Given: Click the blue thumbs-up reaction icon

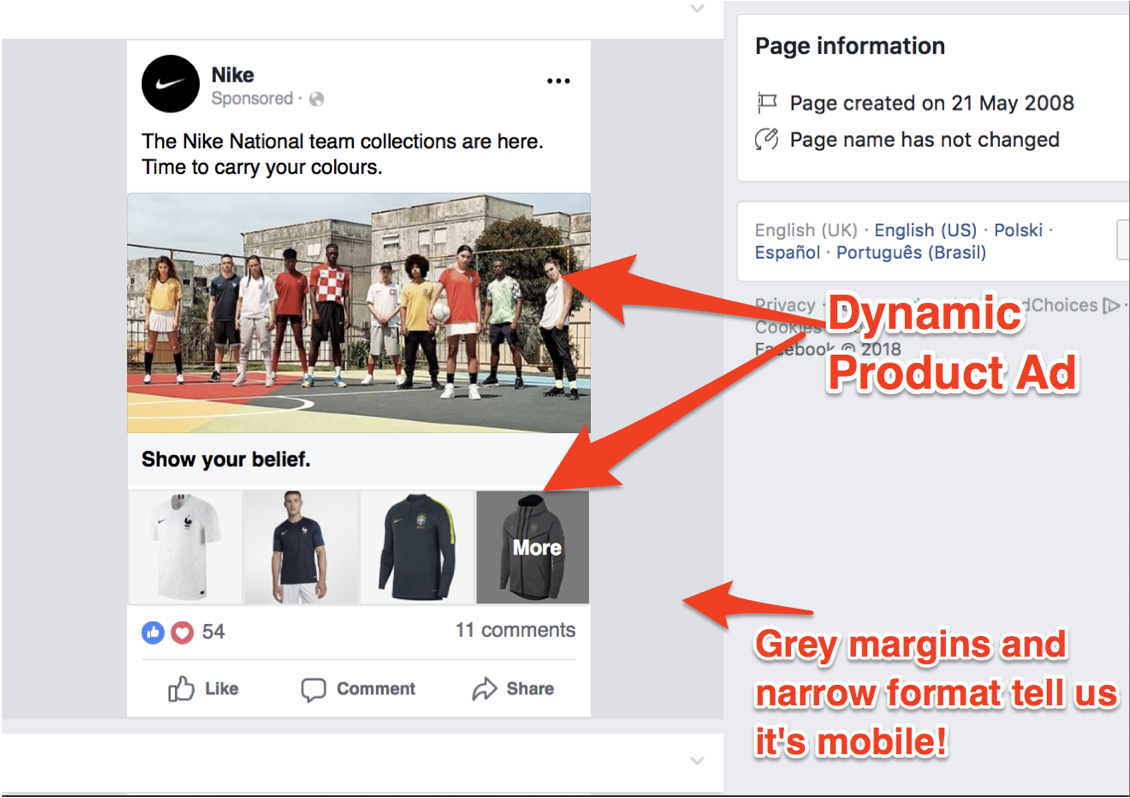Looking at the screenshot, I should click(153, 633).
